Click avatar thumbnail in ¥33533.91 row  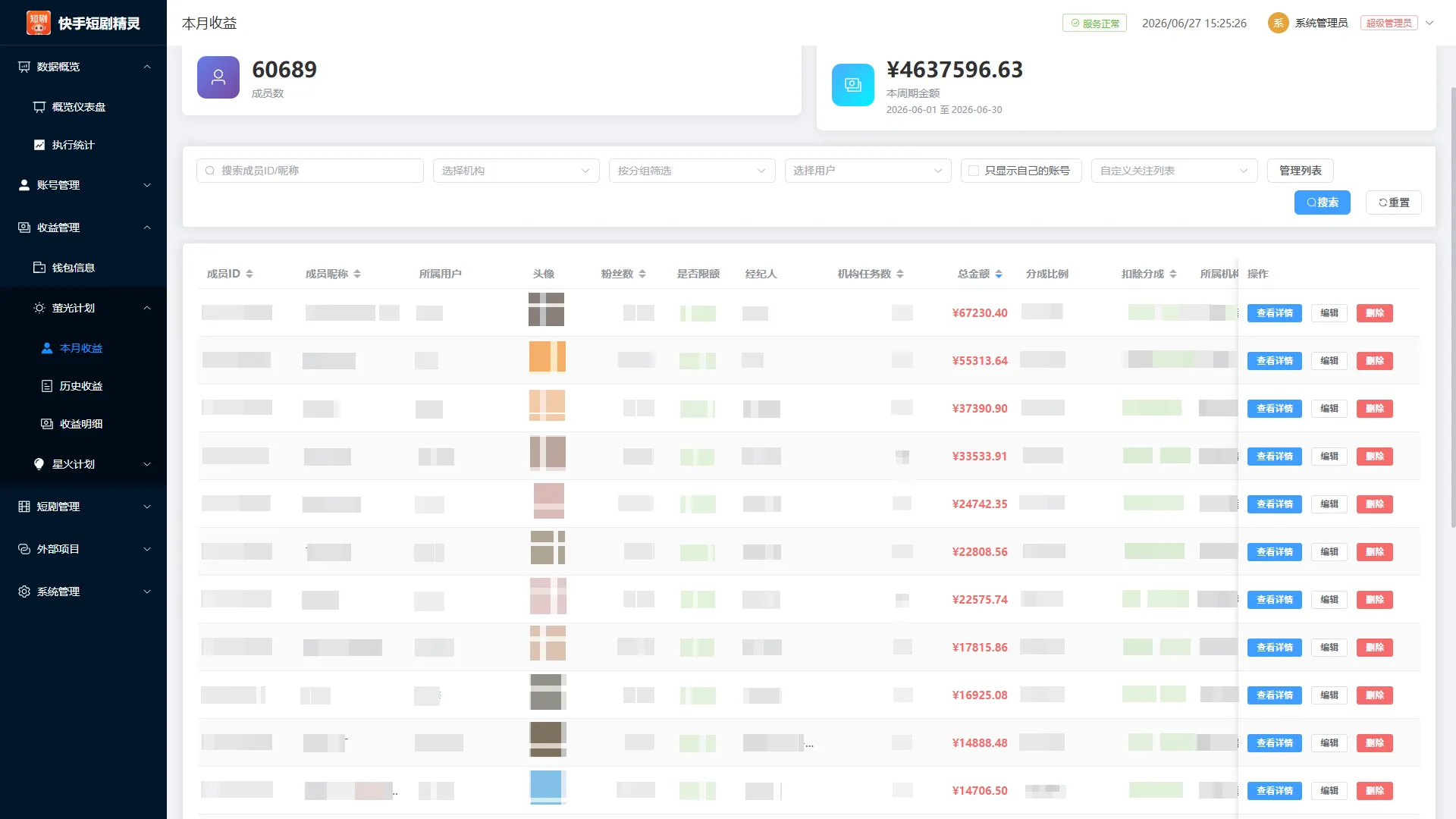[x=548, y=453]
